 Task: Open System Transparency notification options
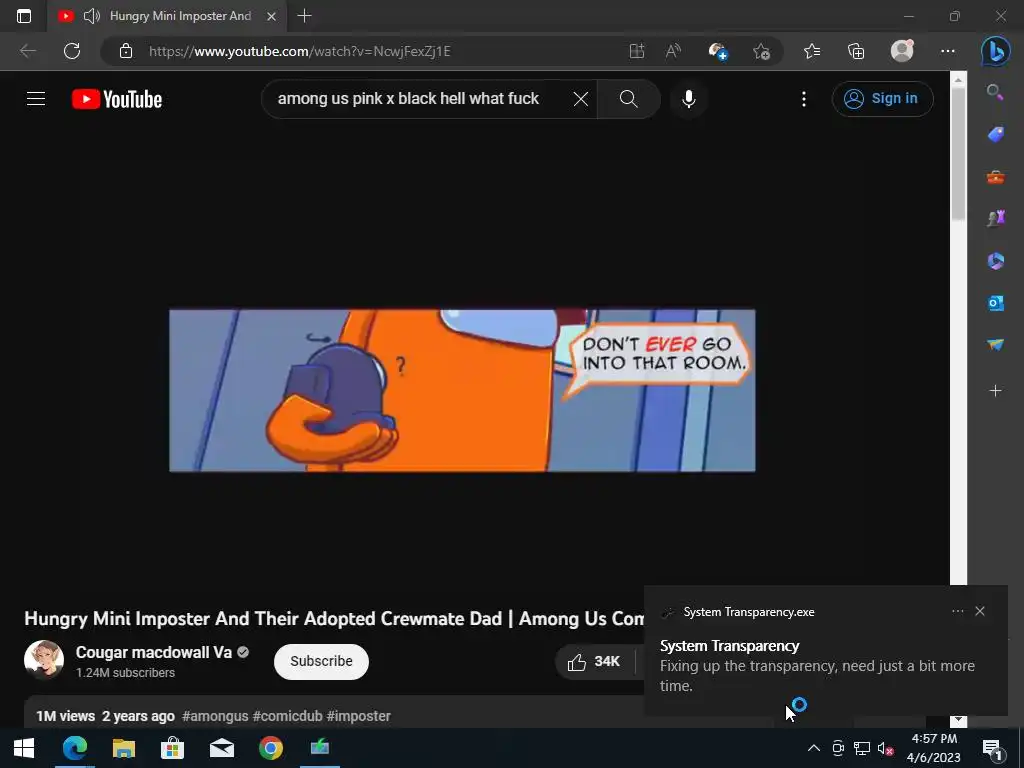957,611
